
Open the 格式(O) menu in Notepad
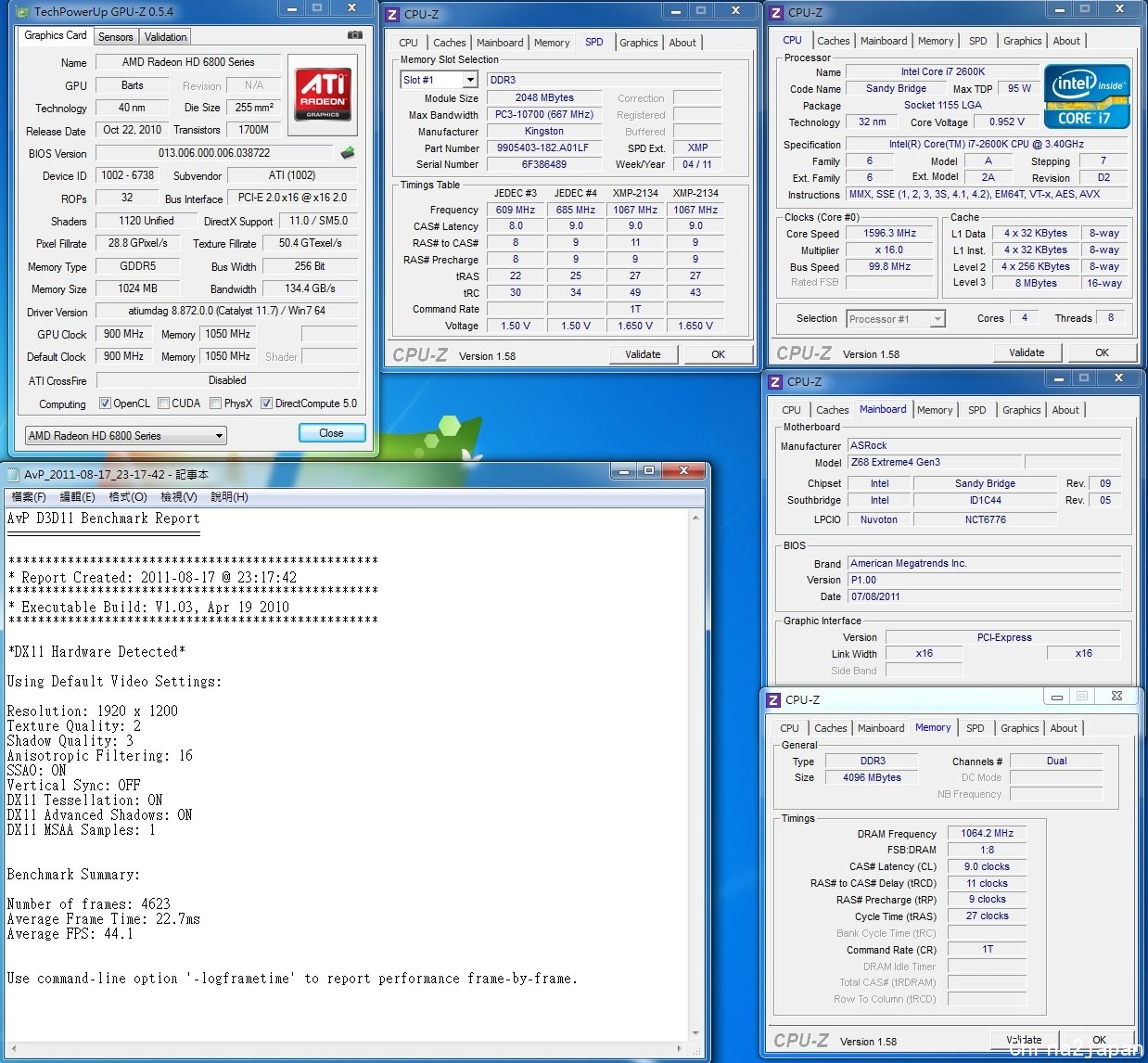point(128,497)
